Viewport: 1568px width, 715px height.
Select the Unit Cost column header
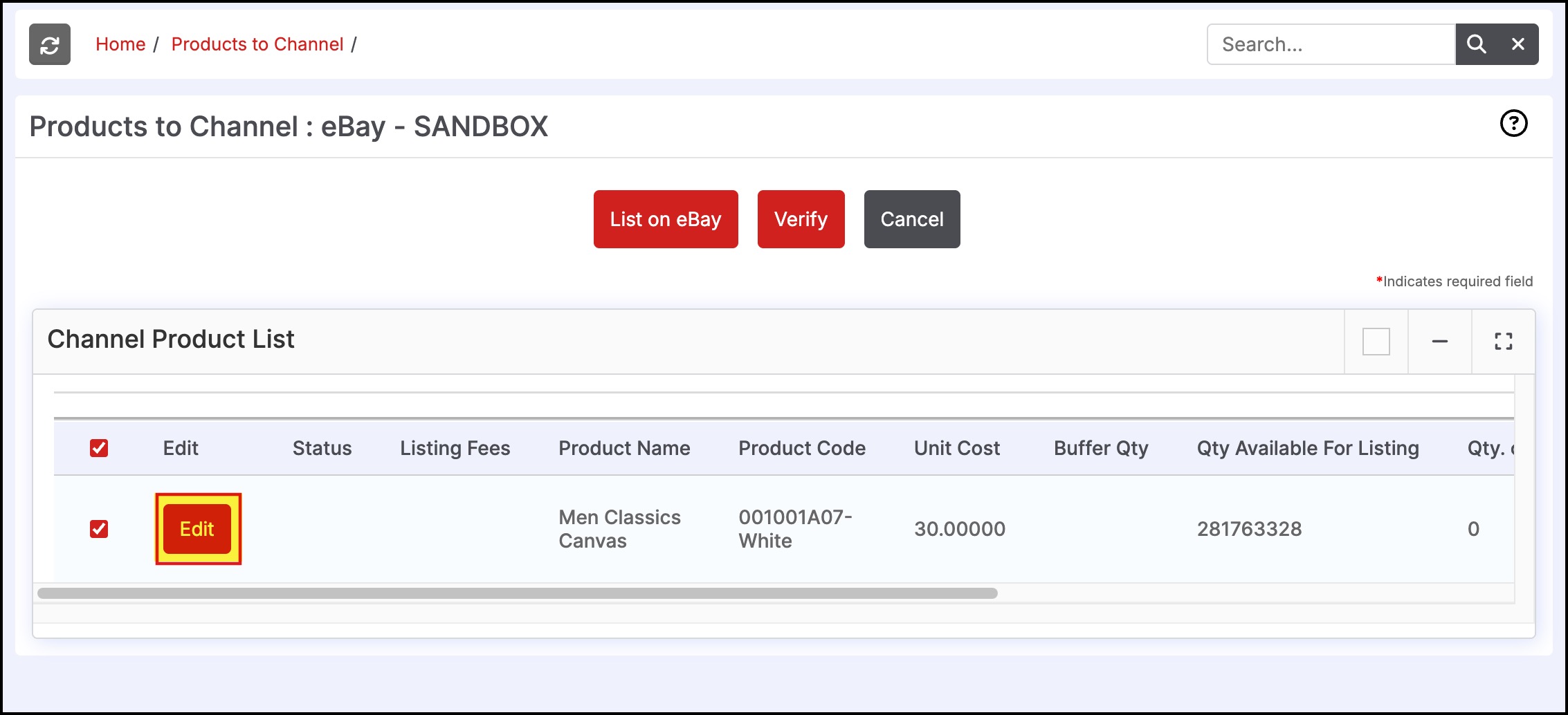click(x=957, y=448)
